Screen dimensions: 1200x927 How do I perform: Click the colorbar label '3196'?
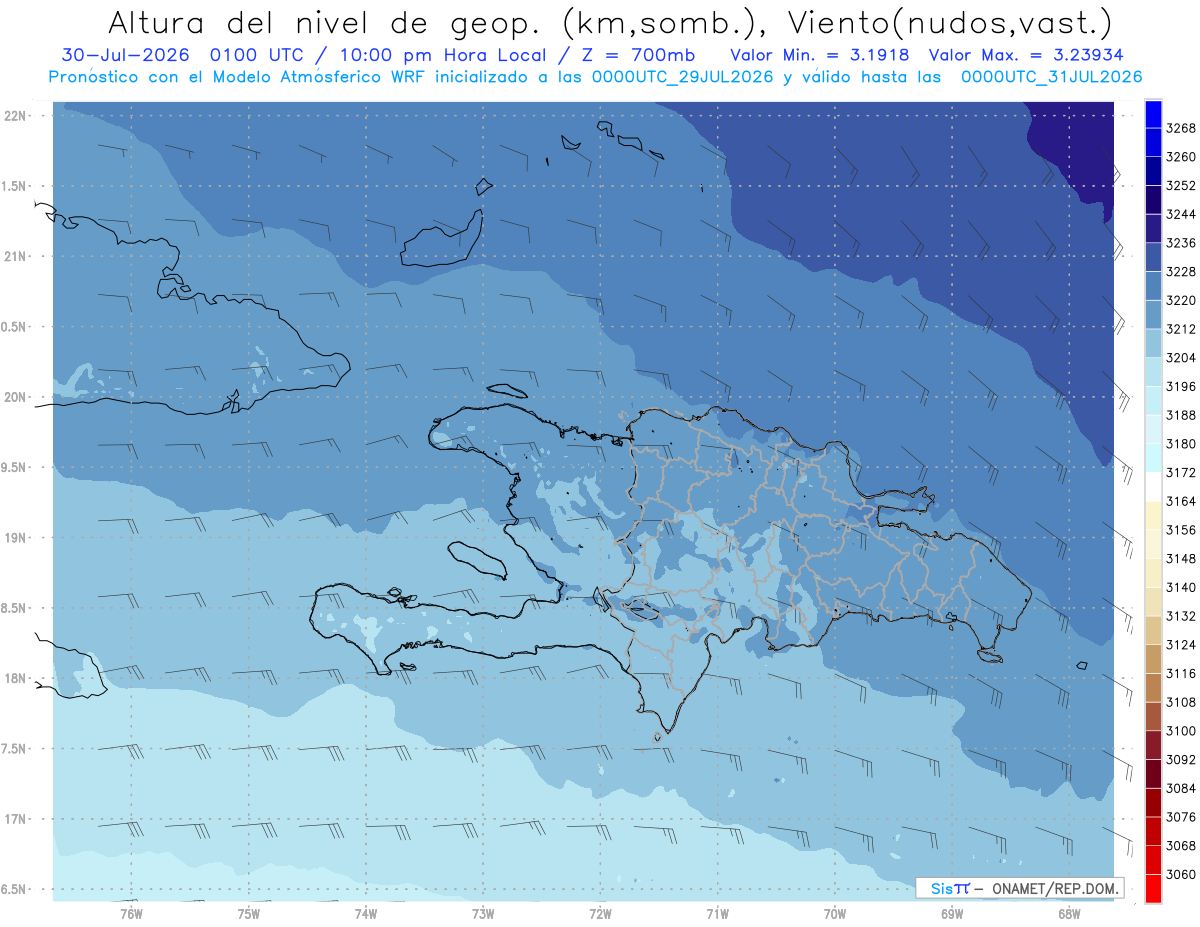tap(1181, 386)
